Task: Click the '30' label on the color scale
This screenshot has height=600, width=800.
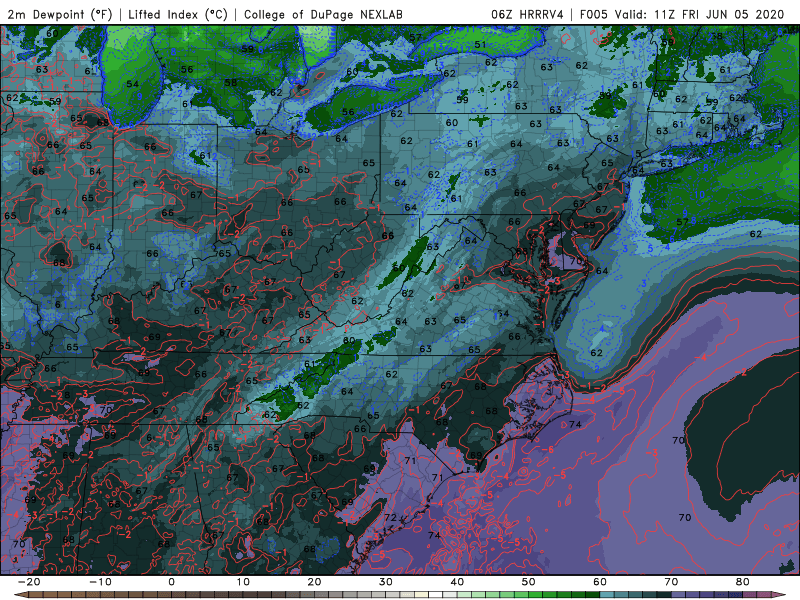Action: (386, 582)
